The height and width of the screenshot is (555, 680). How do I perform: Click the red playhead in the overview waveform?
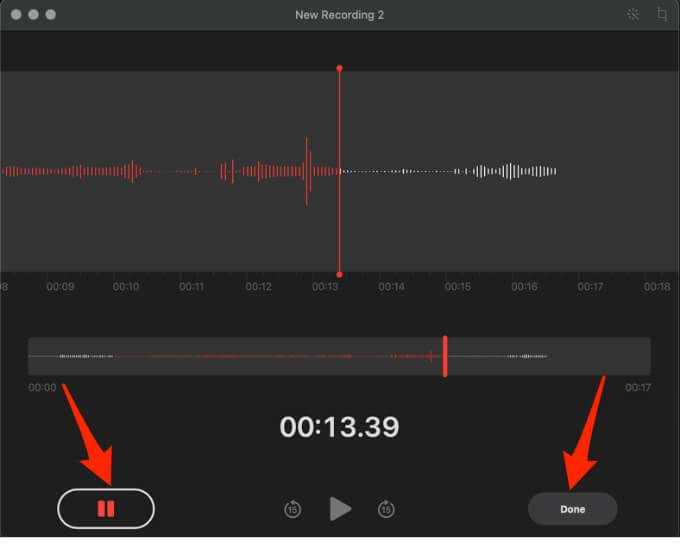click(x=445, y=356)
